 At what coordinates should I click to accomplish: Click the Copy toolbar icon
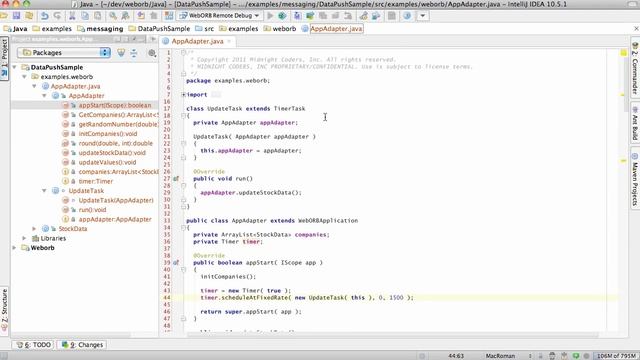click(85, 16)
